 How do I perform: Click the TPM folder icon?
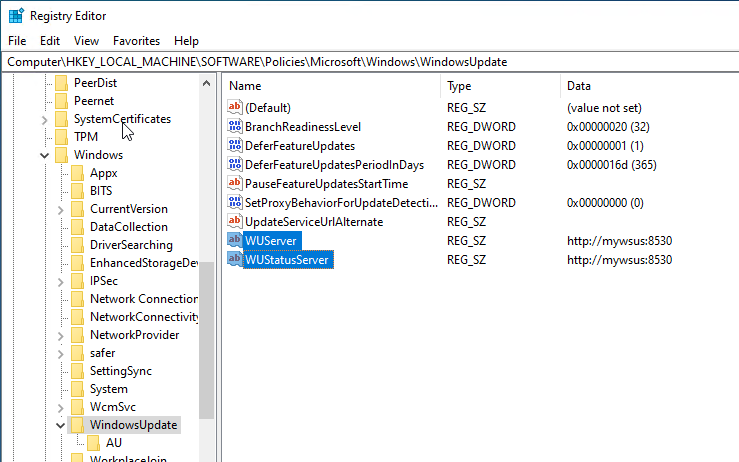[x=61, y=137]
